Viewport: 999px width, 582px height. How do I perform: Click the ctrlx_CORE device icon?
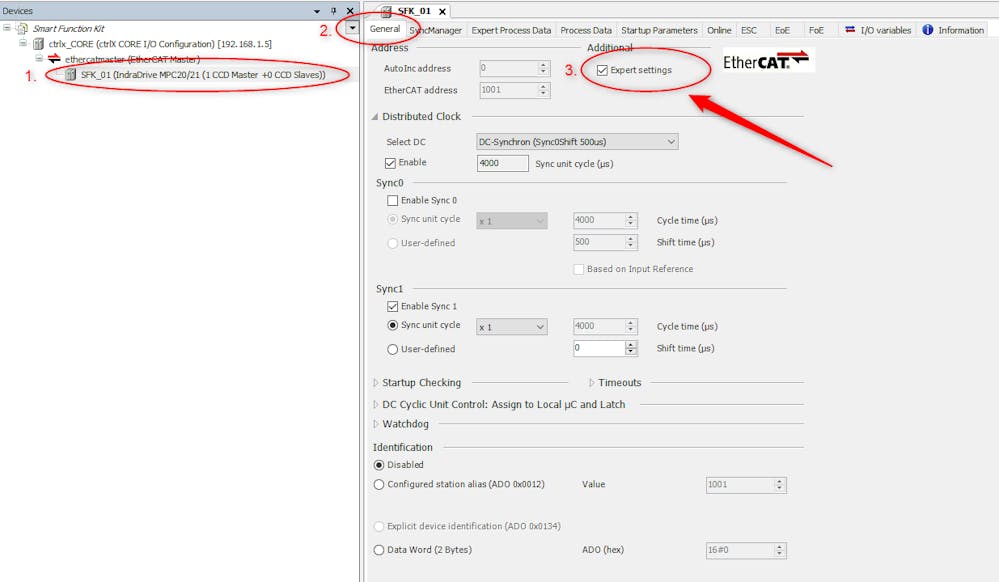tap(38, 44)
